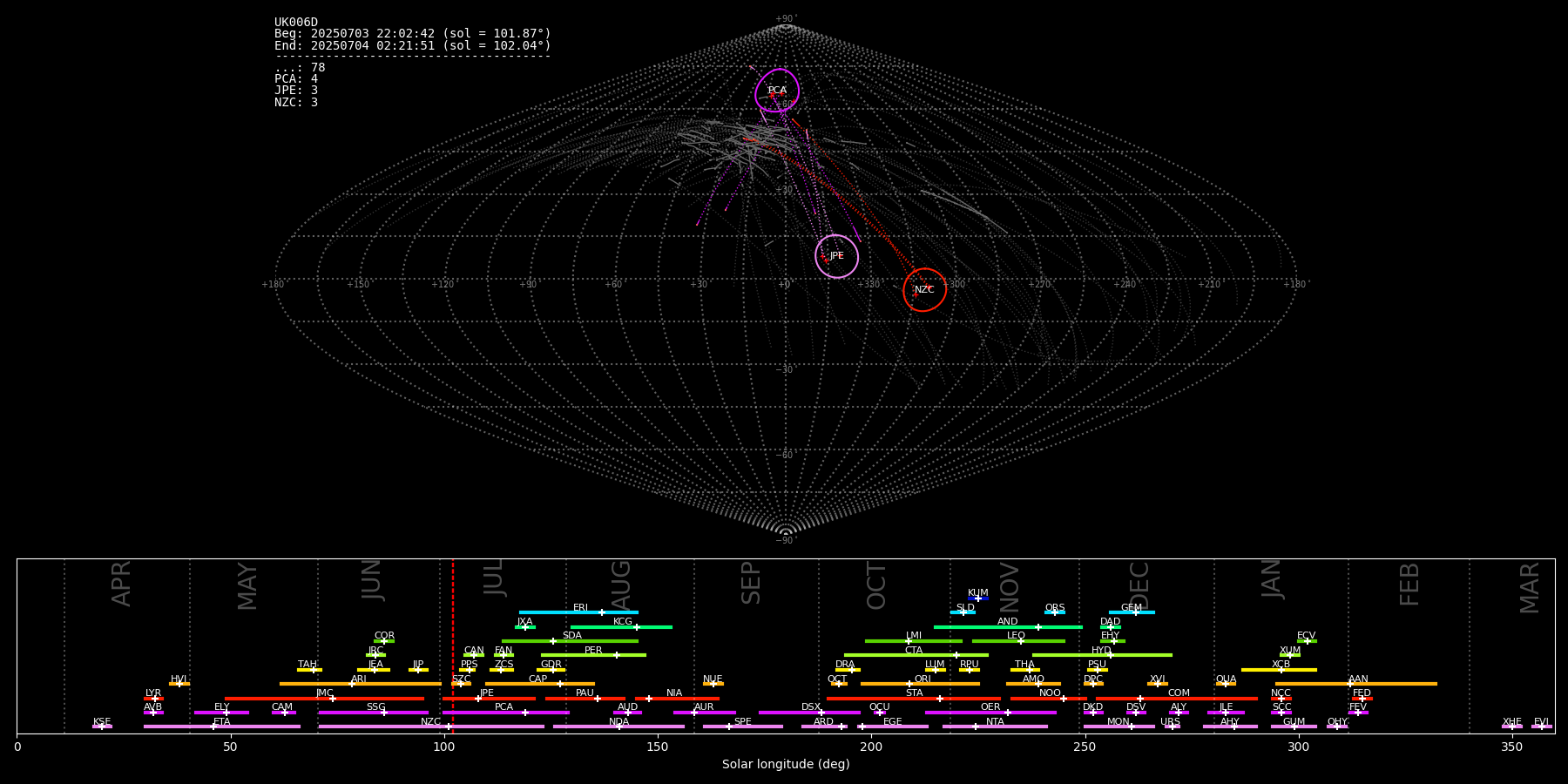Select the JPE shower bar in the timeline

coord(489,699)
